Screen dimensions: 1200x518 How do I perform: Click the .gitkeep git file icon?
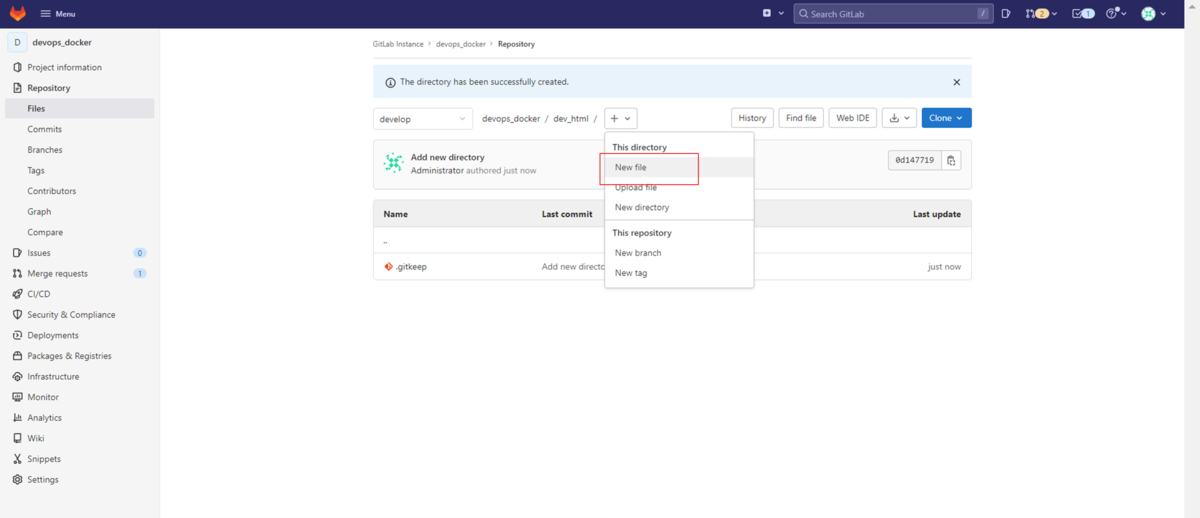pyautogui.click(x=388, y=267)
